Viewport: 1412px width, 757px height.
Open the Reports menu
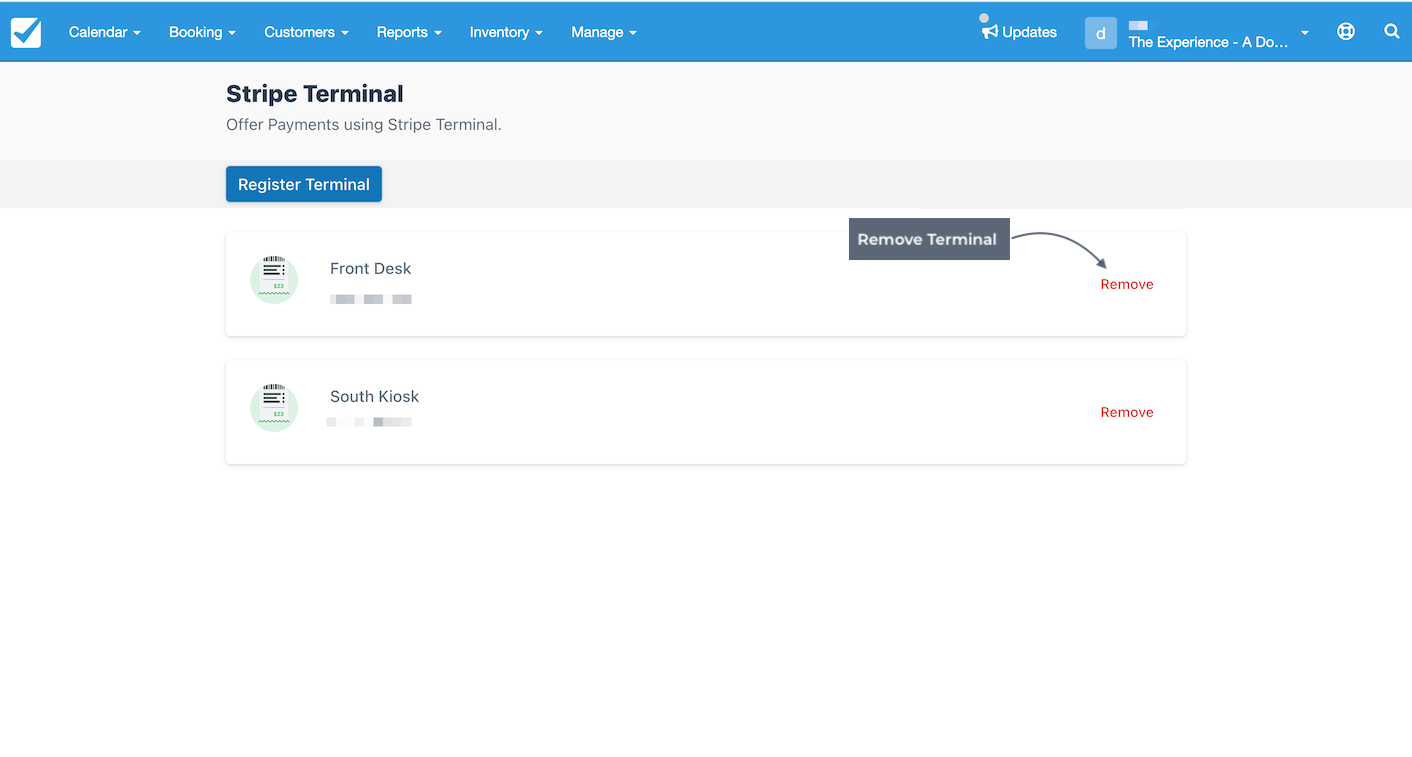coord(409,32)
